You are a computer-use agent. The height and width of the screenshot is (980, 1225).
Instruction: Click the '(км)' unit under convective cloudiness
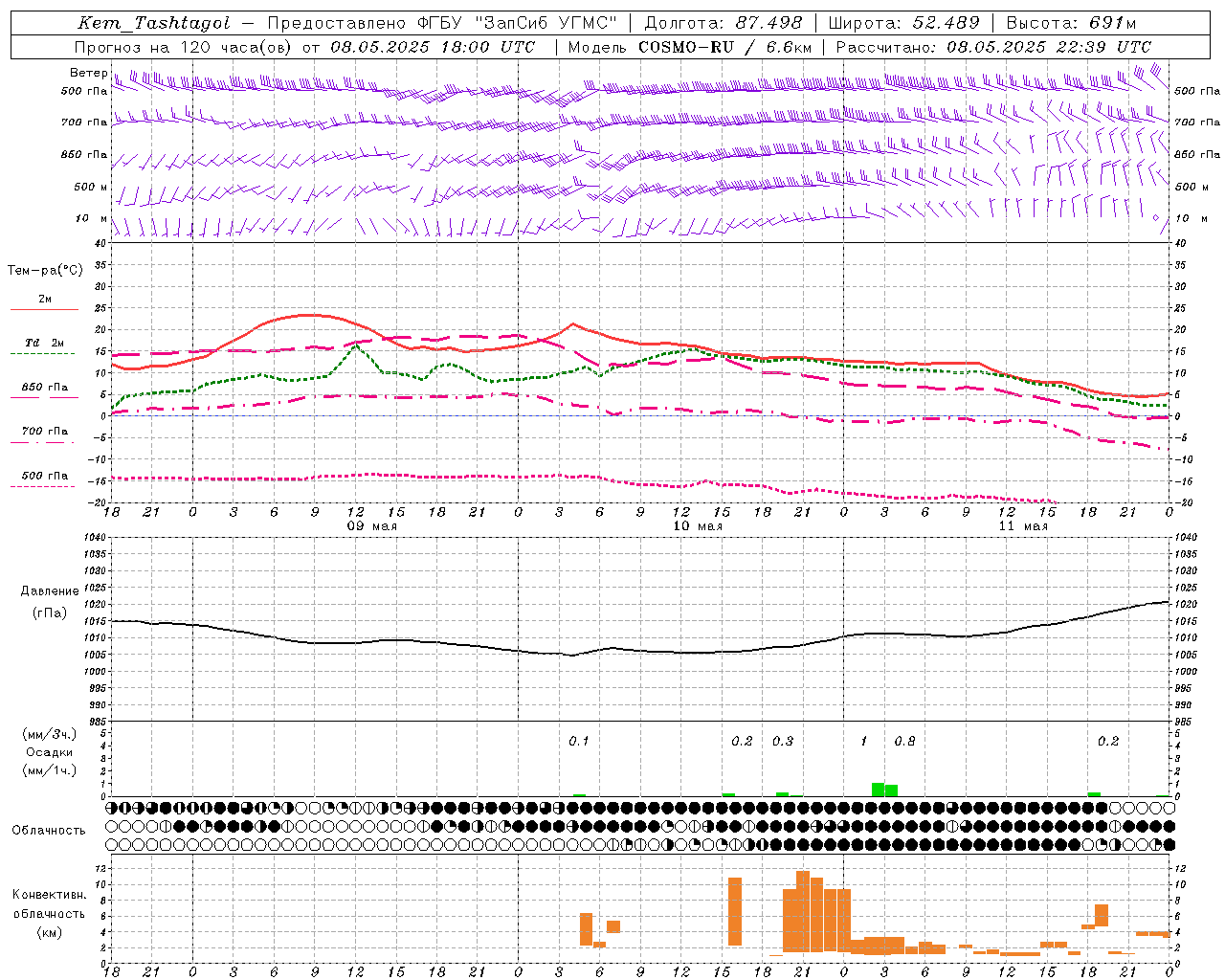click(50, 933)
